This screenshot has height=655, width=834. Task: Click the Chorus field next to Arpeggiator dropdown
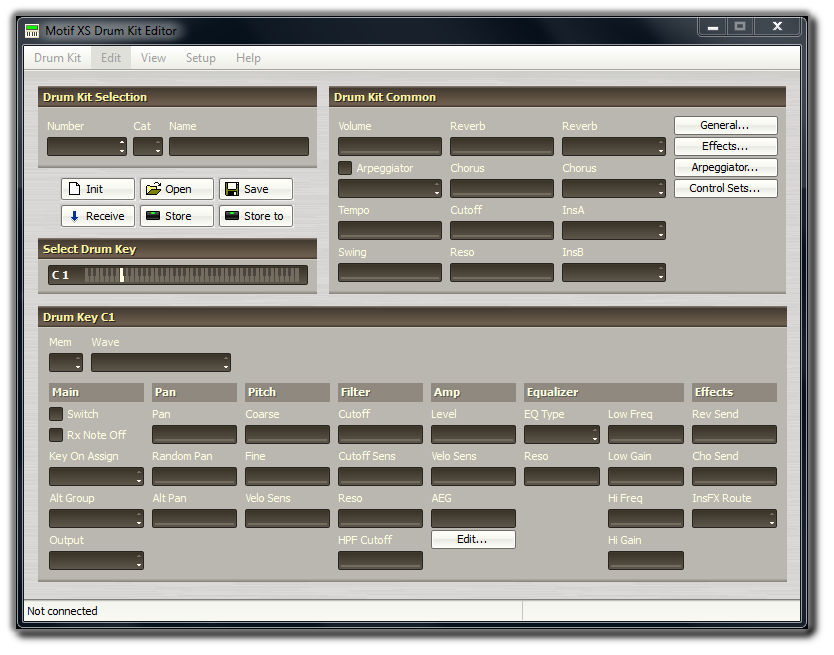tap(502, 188)
